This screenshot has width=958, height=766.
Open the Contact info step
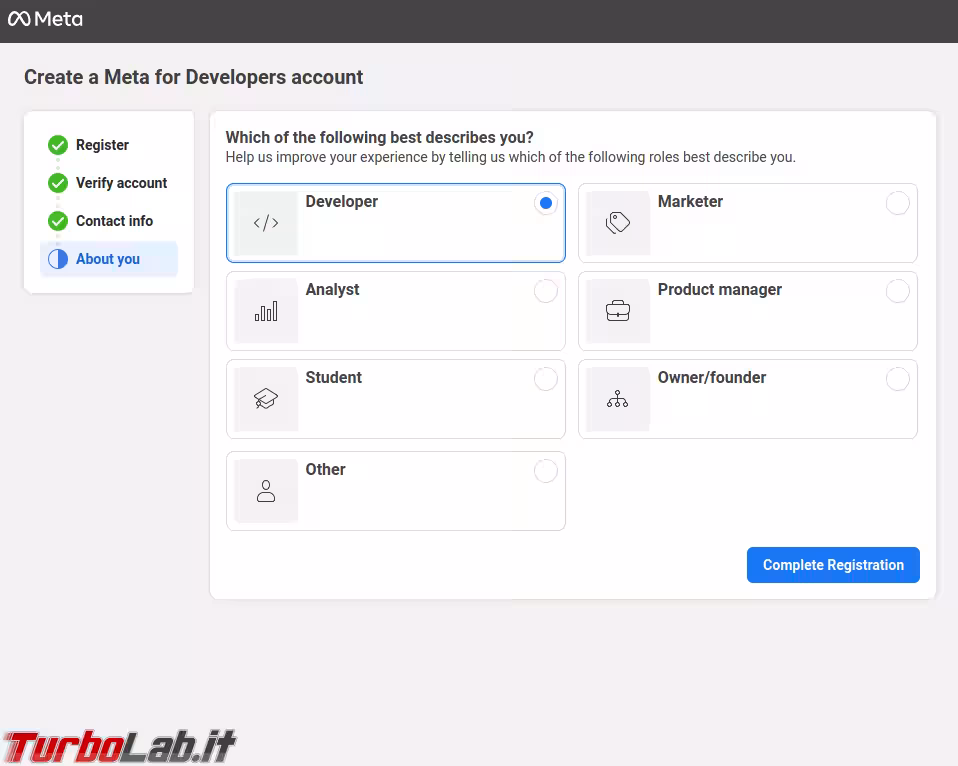point(114,221)
